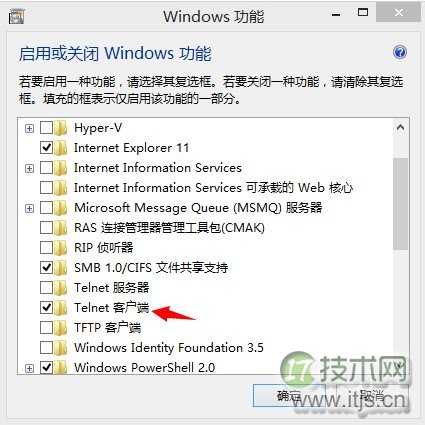Image resolution: width=425 pixels, height=425 pixels.
Task: Uncheck the Telnet 客户端 checkbox
Action: coord(46,308)
